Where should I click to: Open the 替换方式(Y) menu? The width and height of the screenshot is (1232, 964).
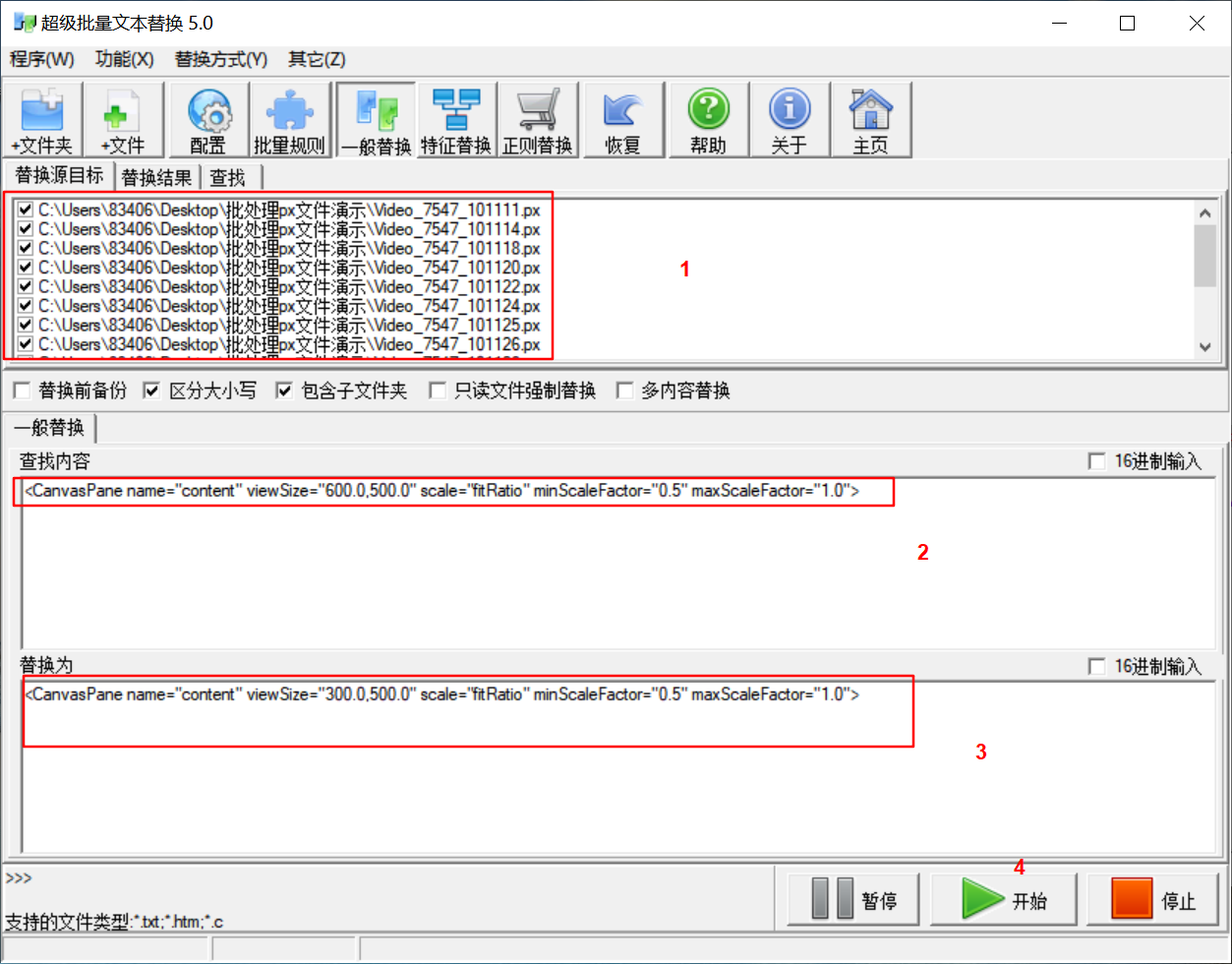coord(221,59)
